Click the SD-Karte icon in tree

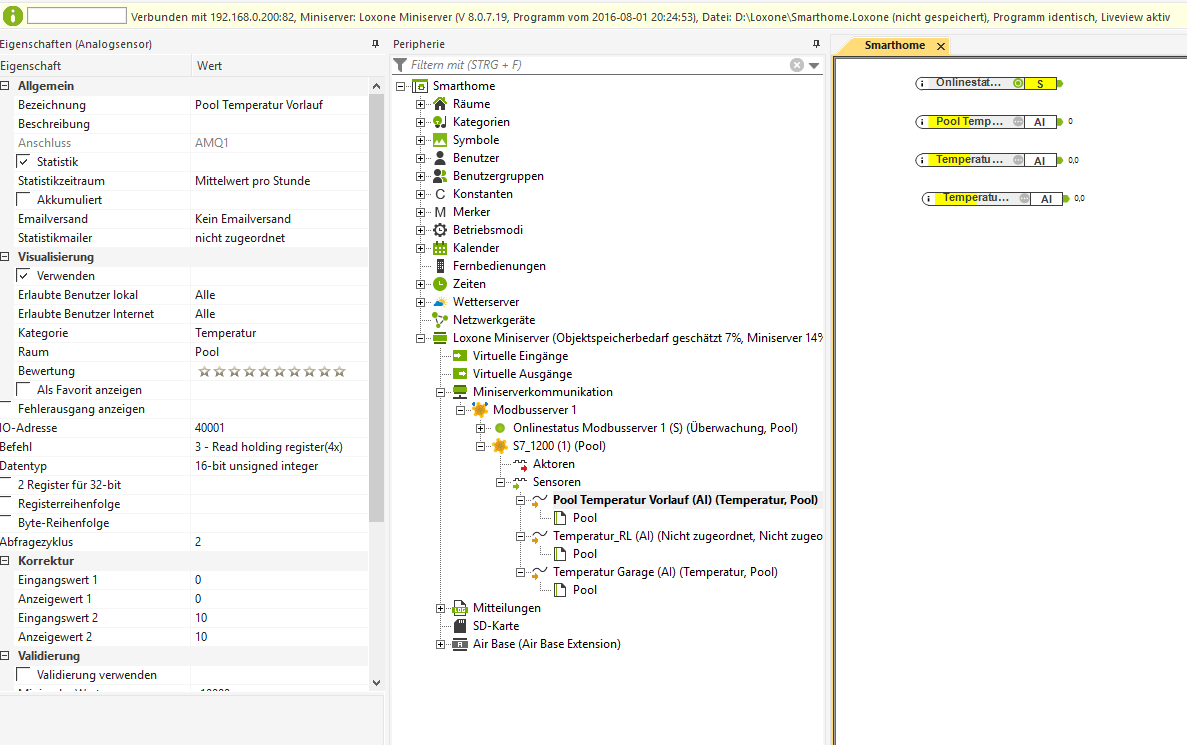[460, 626]
